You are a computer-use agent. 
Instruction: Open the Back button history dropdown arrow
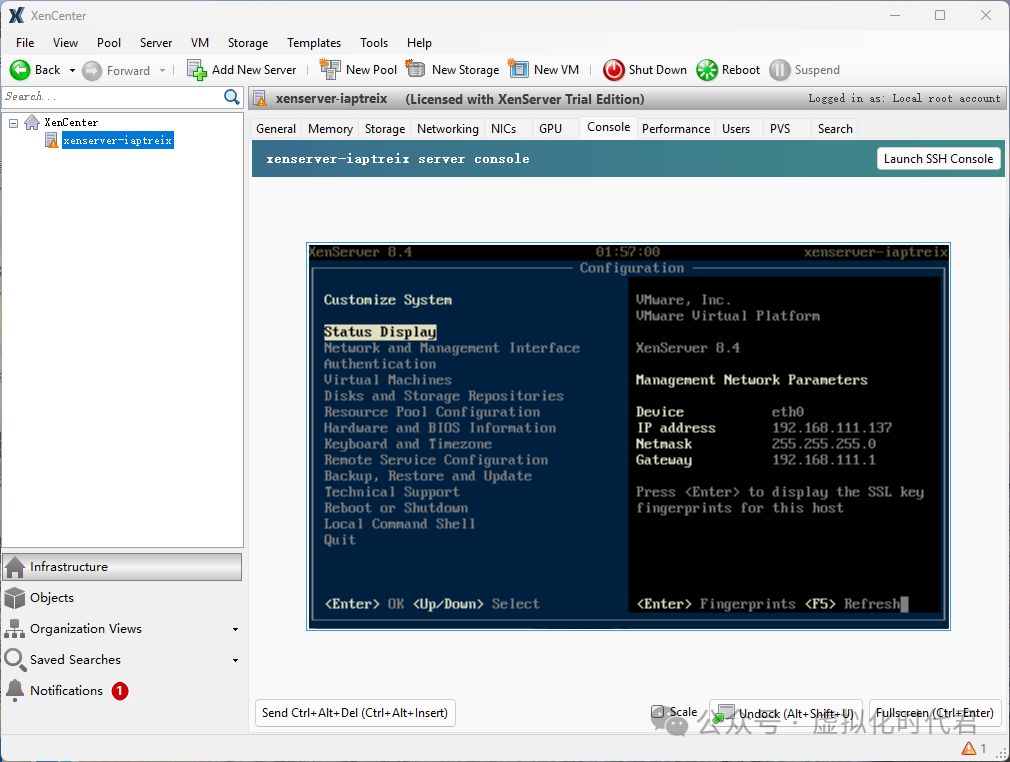[x=72, y=71]
